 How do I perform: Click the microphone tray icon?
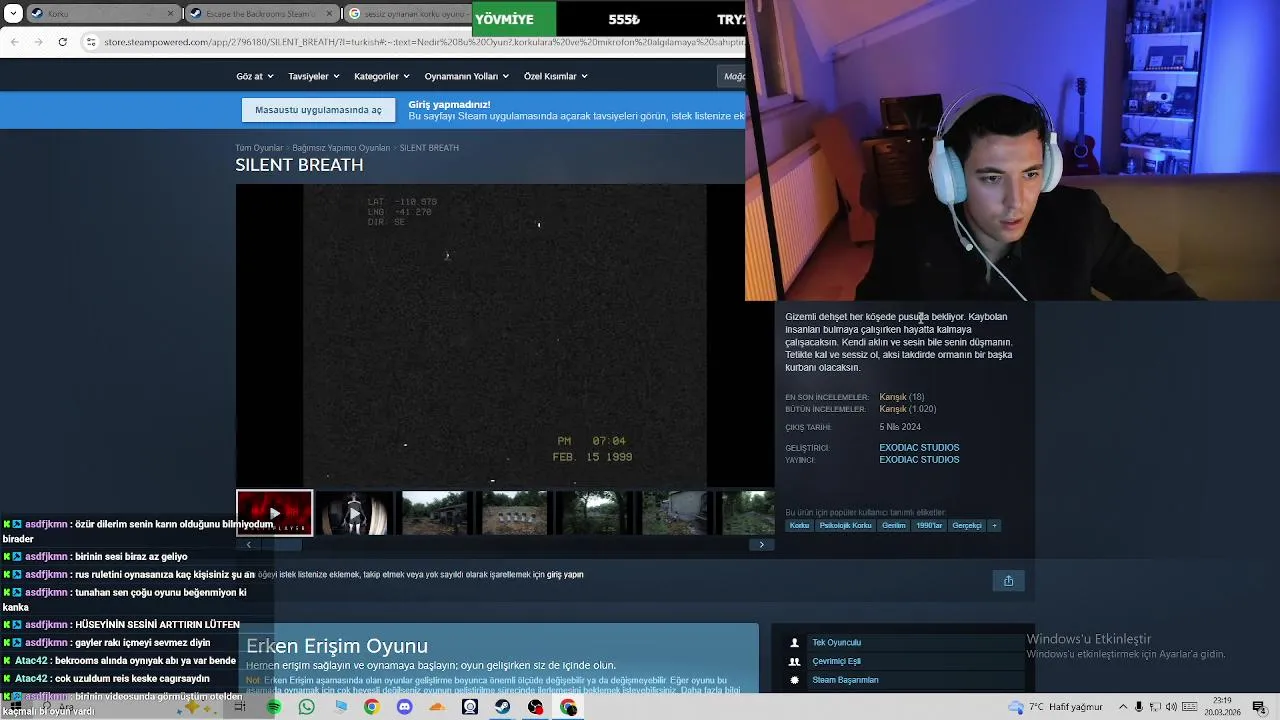(x=1138, y=707)
